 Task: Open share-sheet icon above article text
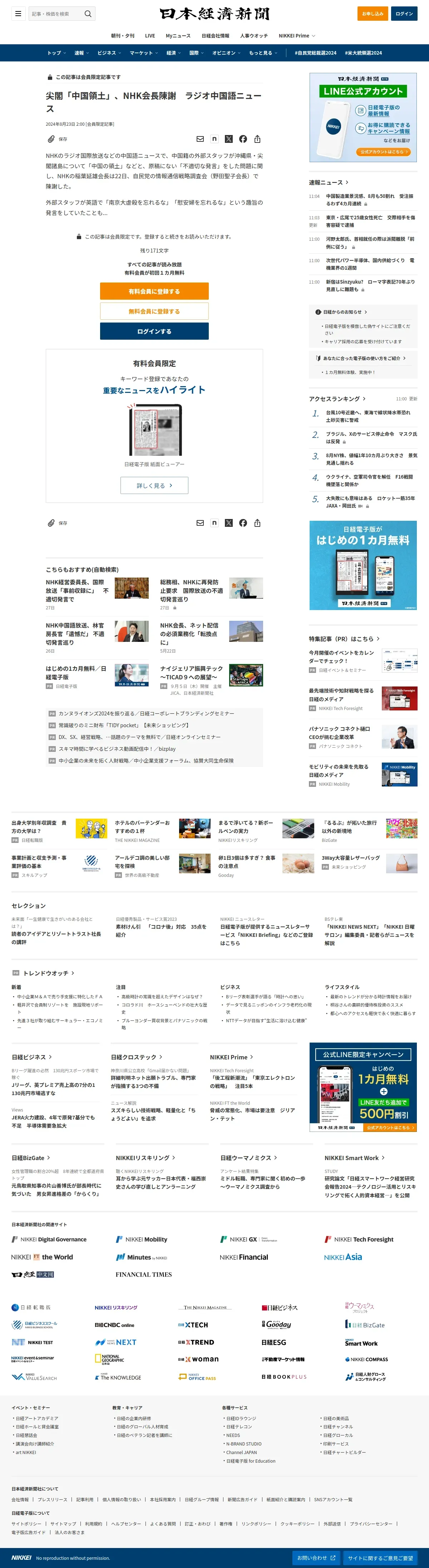pyautogui.click(x=257, y=139)
